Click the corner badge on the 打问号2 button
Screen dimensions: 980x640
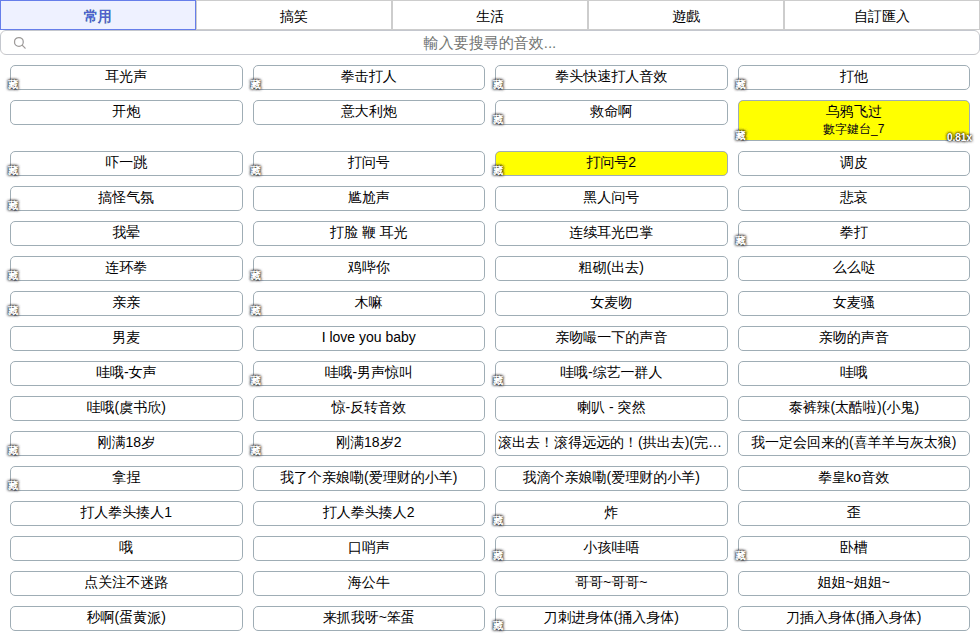498,171
